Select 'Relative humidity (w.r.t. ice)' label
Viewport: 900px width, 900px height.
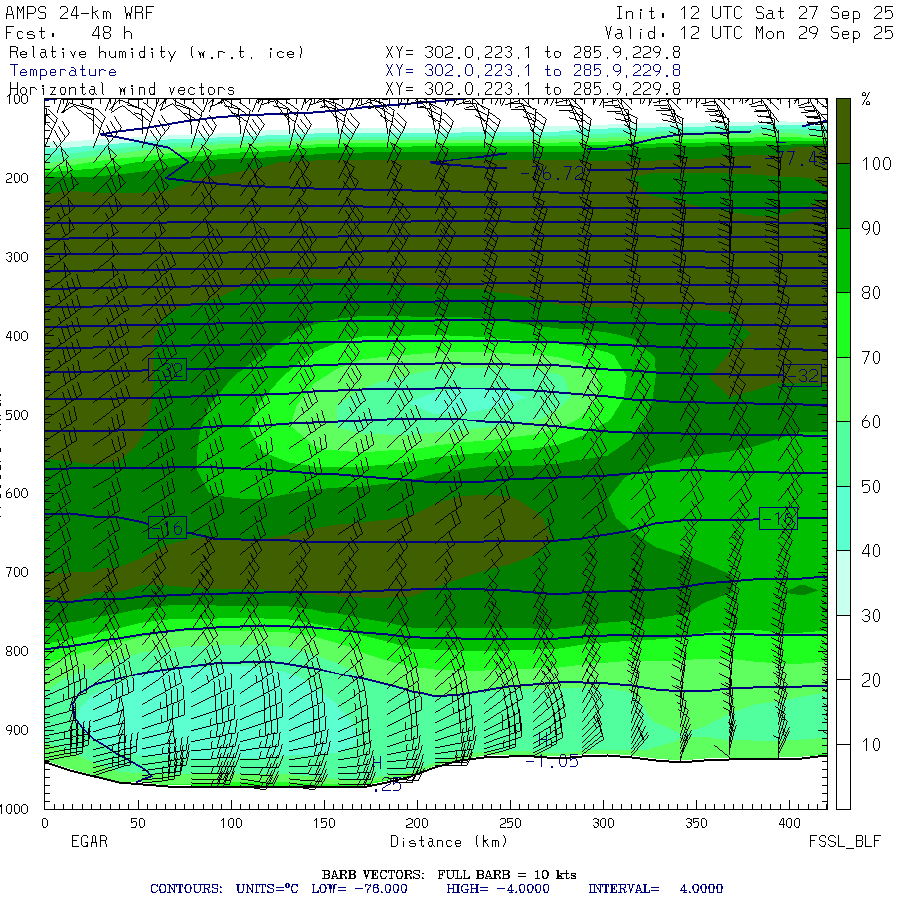click(x=156, y=53)
